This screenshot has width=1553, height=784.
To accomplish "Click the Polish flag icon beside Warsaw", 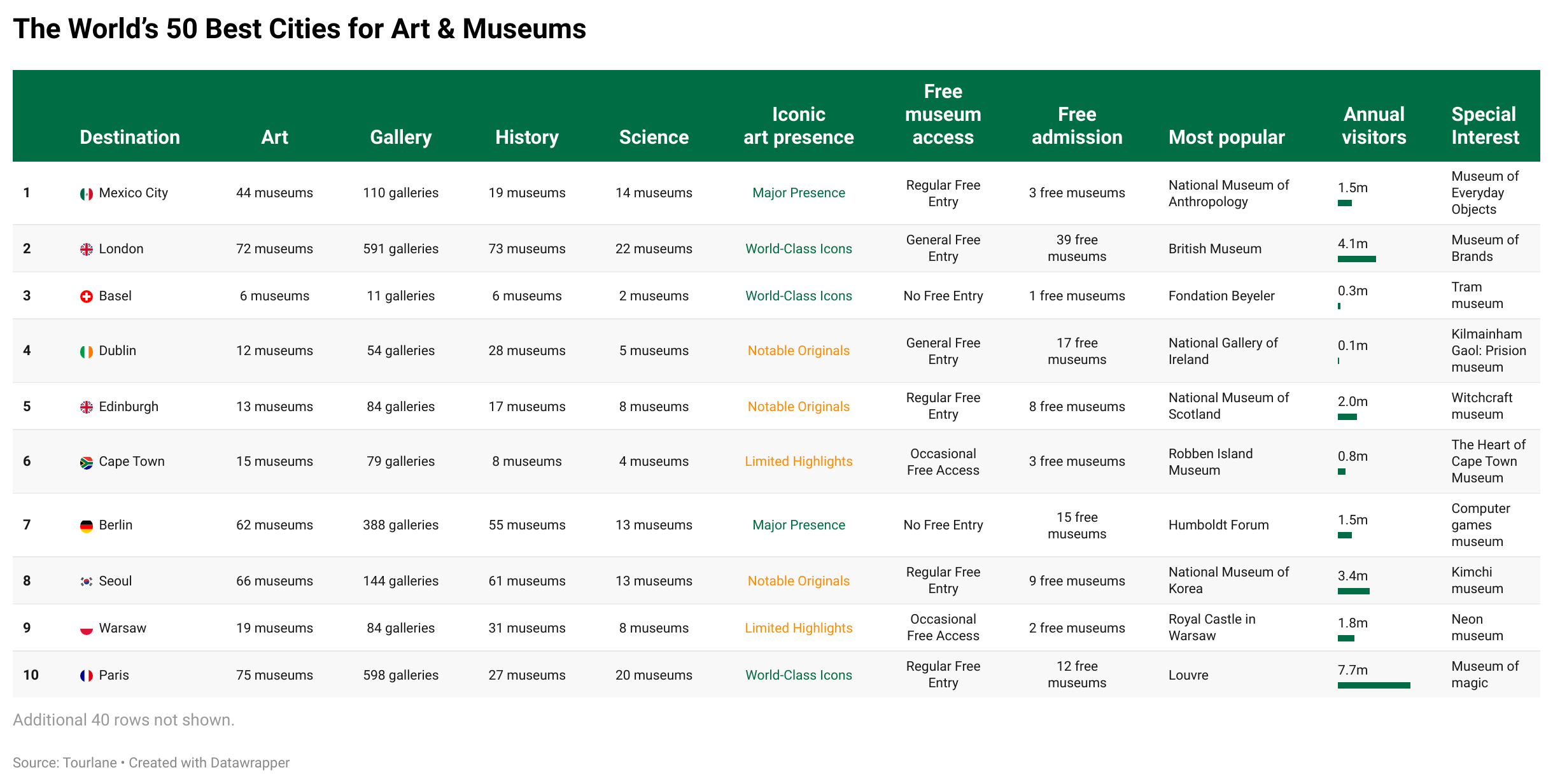I will click(x=87, y=629).
